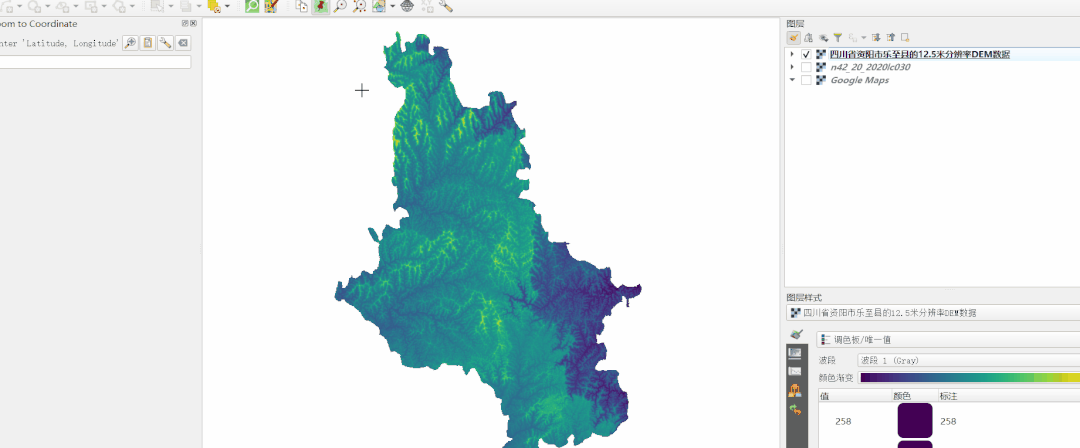Screen dimensions: 1080x448
Task: Click the coordinate text input field
Action: pyautogui.click(x=95, y=62)
